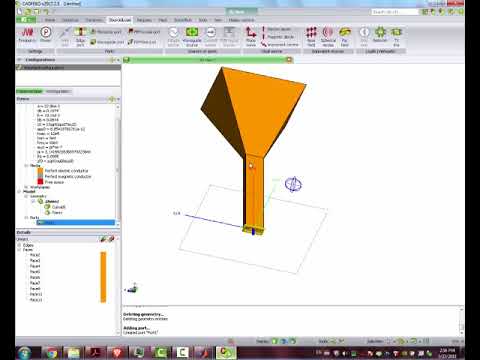The image size is (480, 360).
Task: Open the tree panel header dropdown arrow
Action: click(118, 99)
